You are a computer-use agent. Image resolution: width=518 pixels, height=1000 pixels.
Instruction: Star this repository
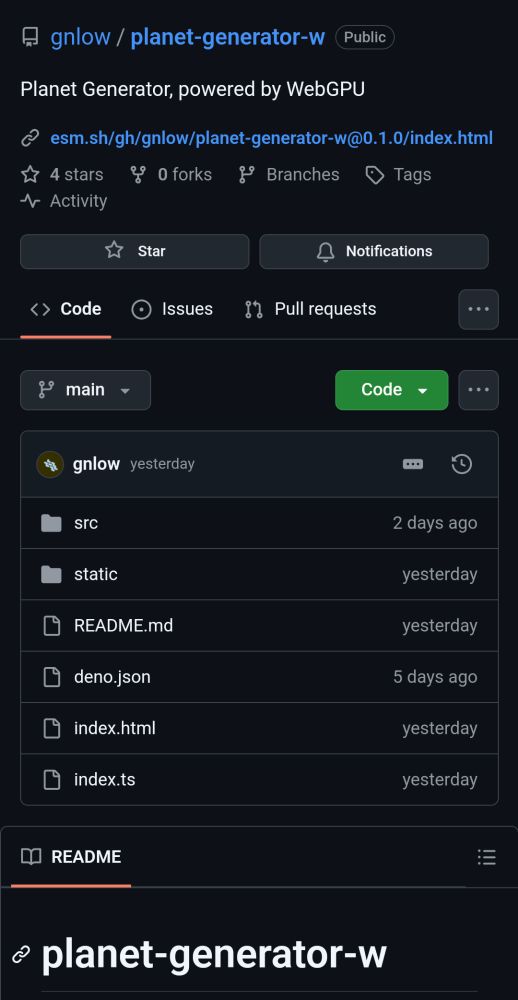(x=135, y=251)
